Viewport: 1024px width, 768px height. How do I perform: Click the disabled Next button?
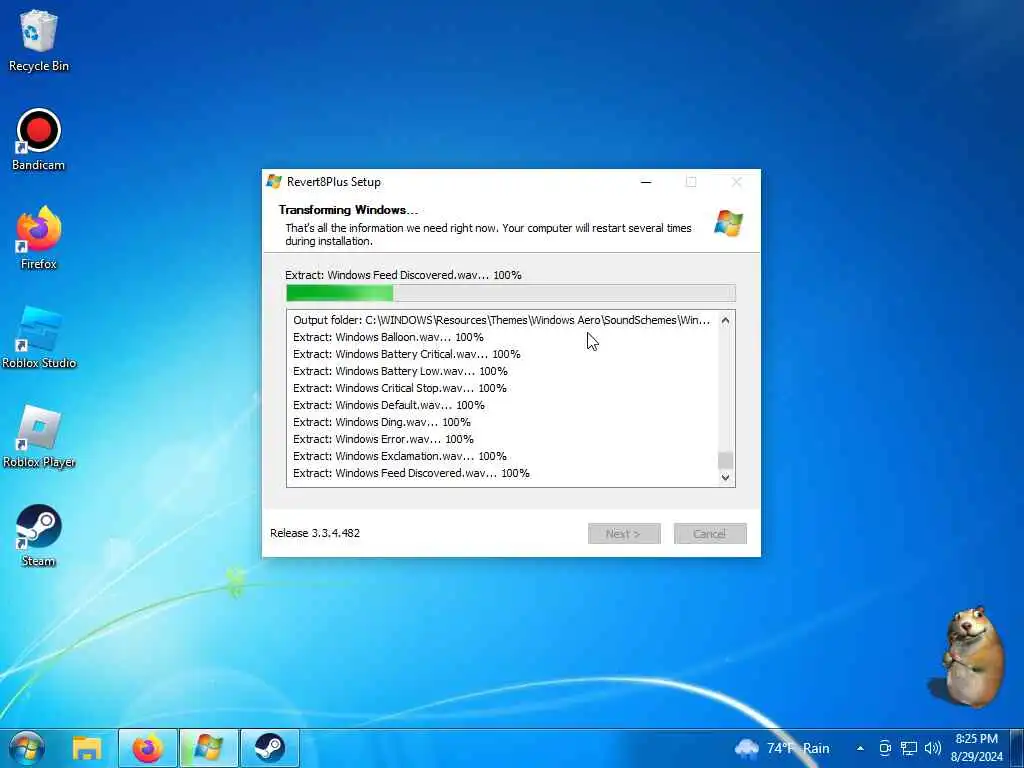[624, 534]
